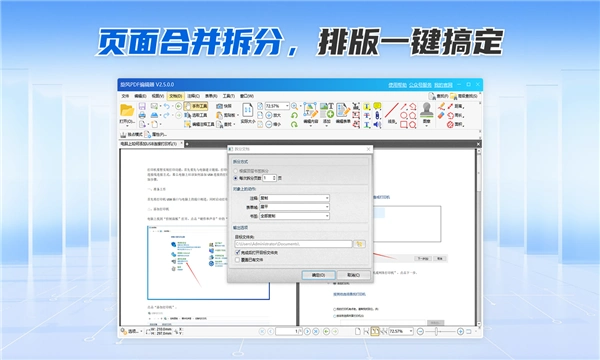Open the Bookmarks dropdown in split dialog

[294, 216]
